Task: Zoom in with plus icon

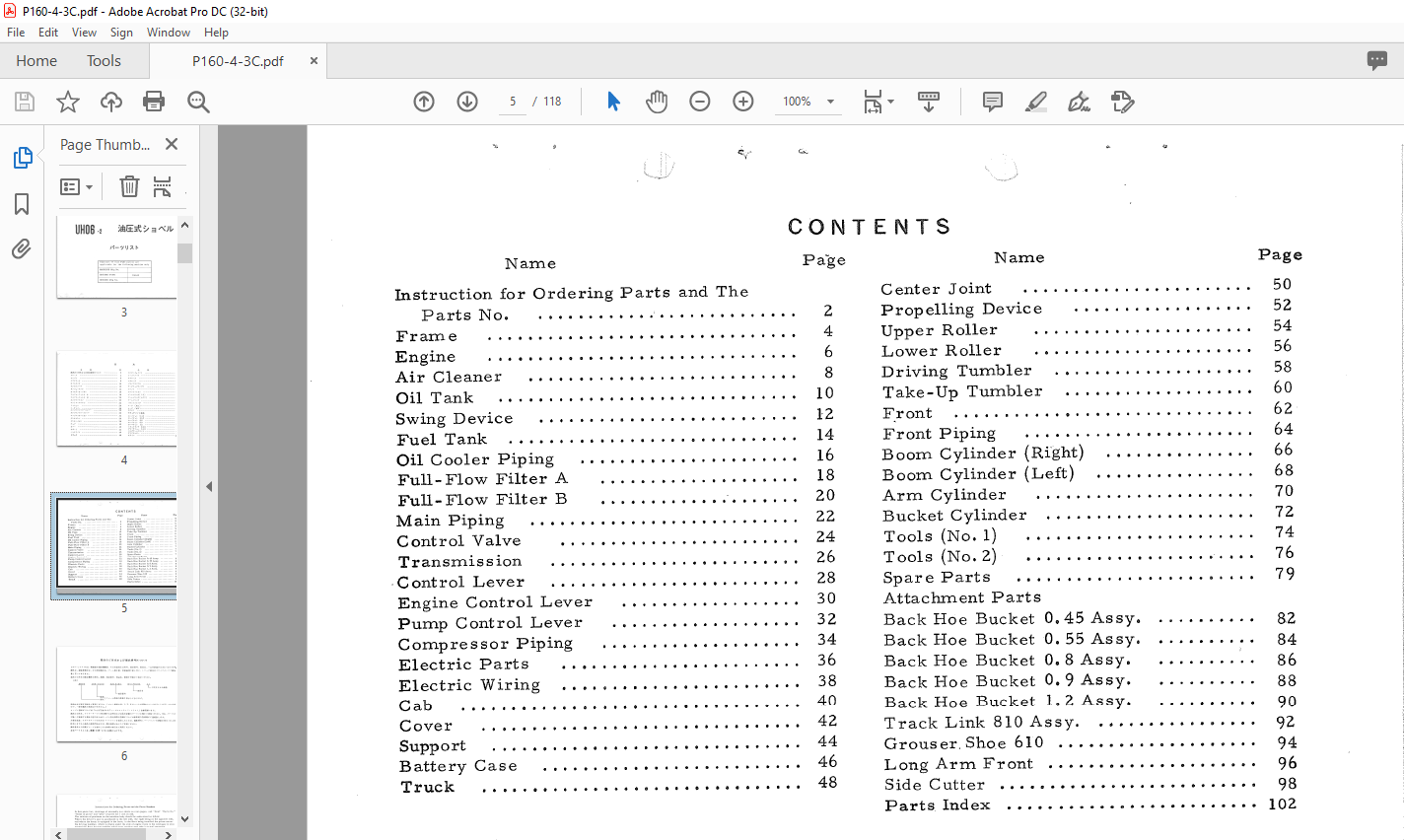Action: pyautogui.click(x=743, y=102)
